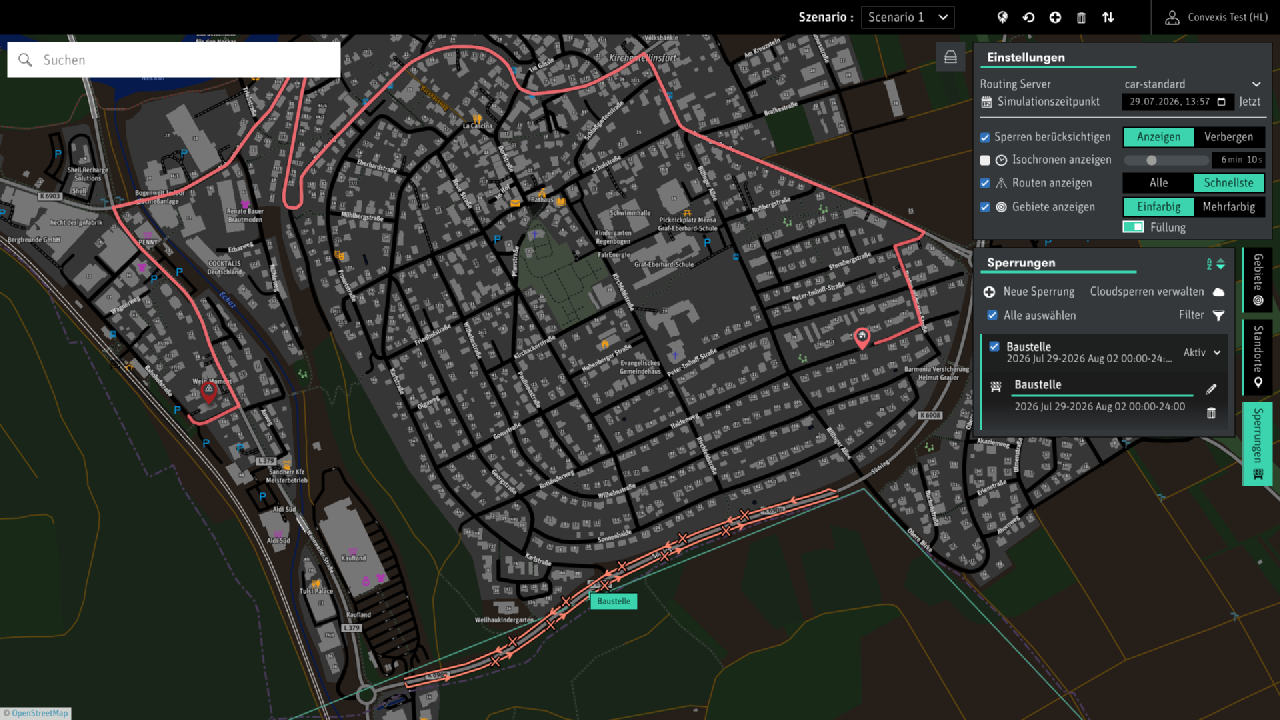Delete scenario using top bar trash icon
Screen dimensions: 1280x720
[1081, 17]
